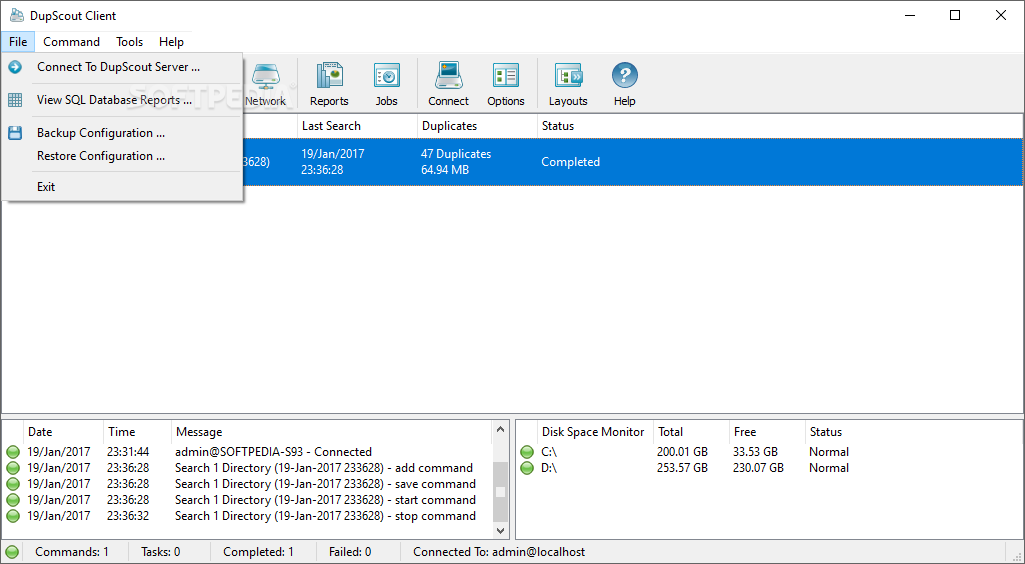1025x564 pixels.
Task: Open the Command menu
Action: tap(71, 42)
